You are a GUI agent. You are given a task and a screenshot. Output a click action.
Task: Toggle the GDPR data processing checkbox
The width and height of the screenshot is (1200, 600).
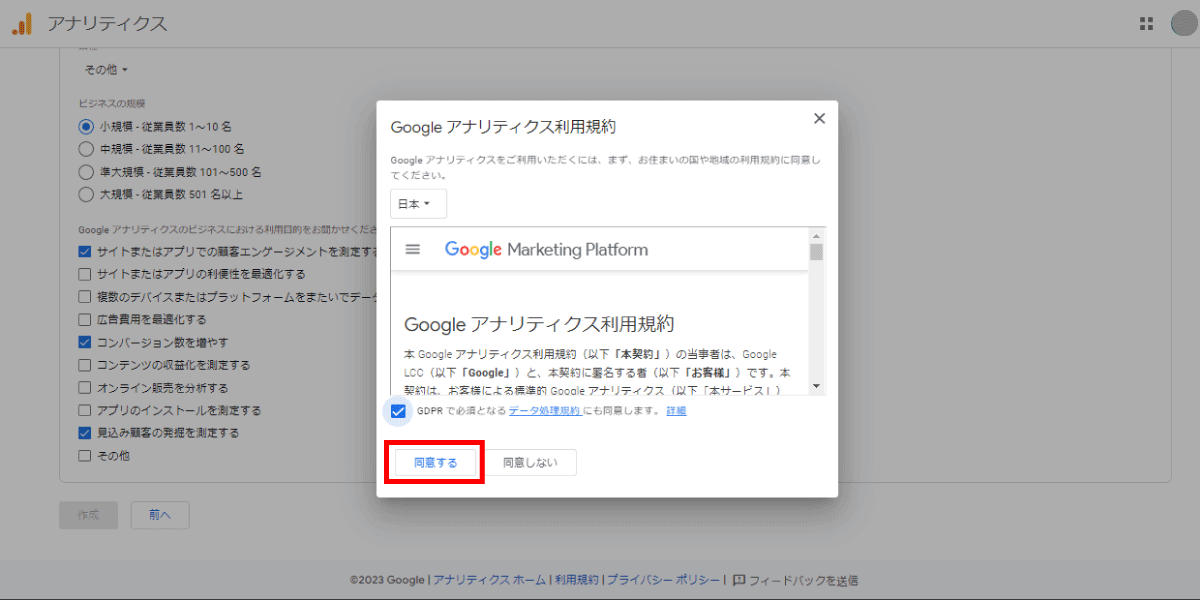click(399, 411)
